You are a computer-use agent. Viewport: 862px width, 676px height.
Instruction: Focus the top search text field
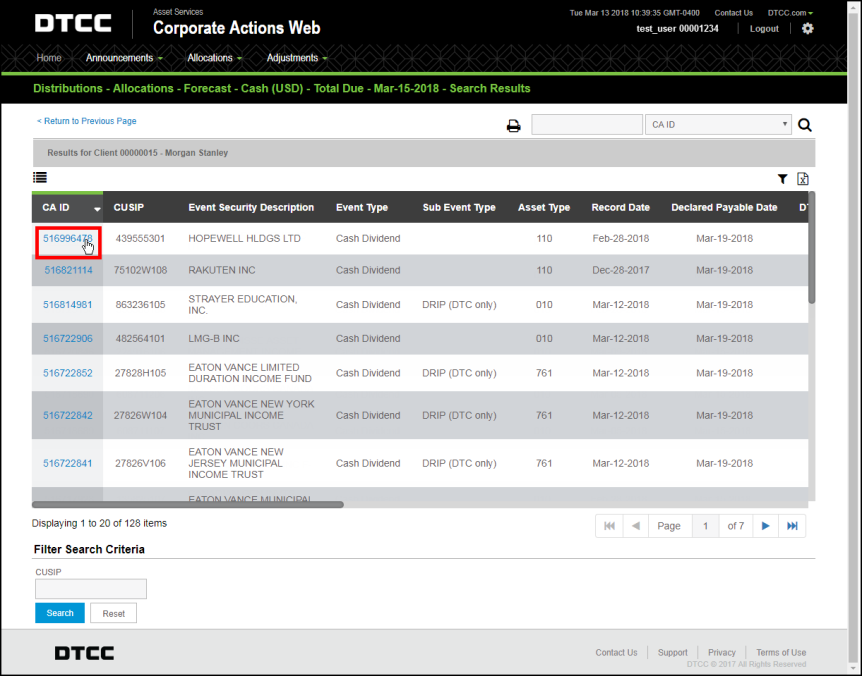click(587, 125)
